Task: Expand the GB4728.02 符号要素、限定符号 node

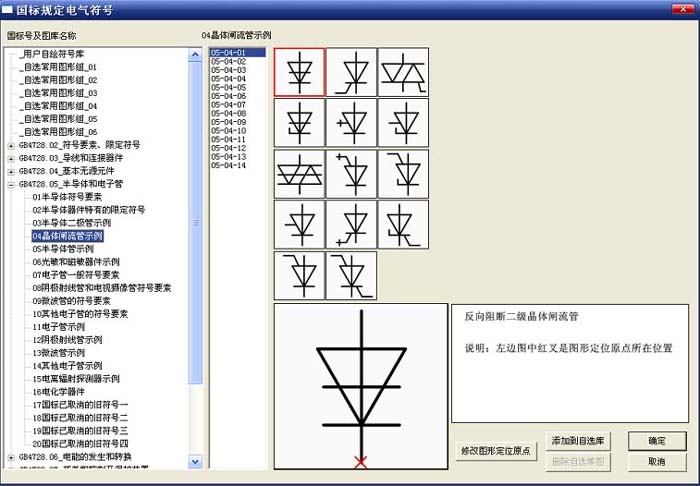Action: (11, 145)
